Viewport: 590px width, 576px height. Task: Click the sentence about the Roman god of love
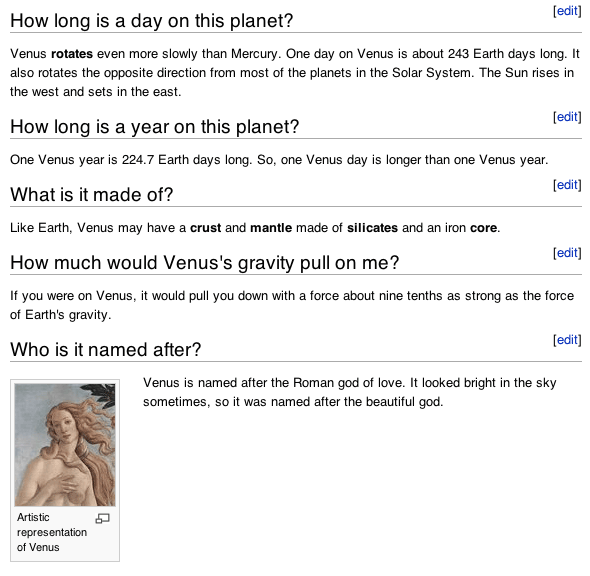[274, 383]
